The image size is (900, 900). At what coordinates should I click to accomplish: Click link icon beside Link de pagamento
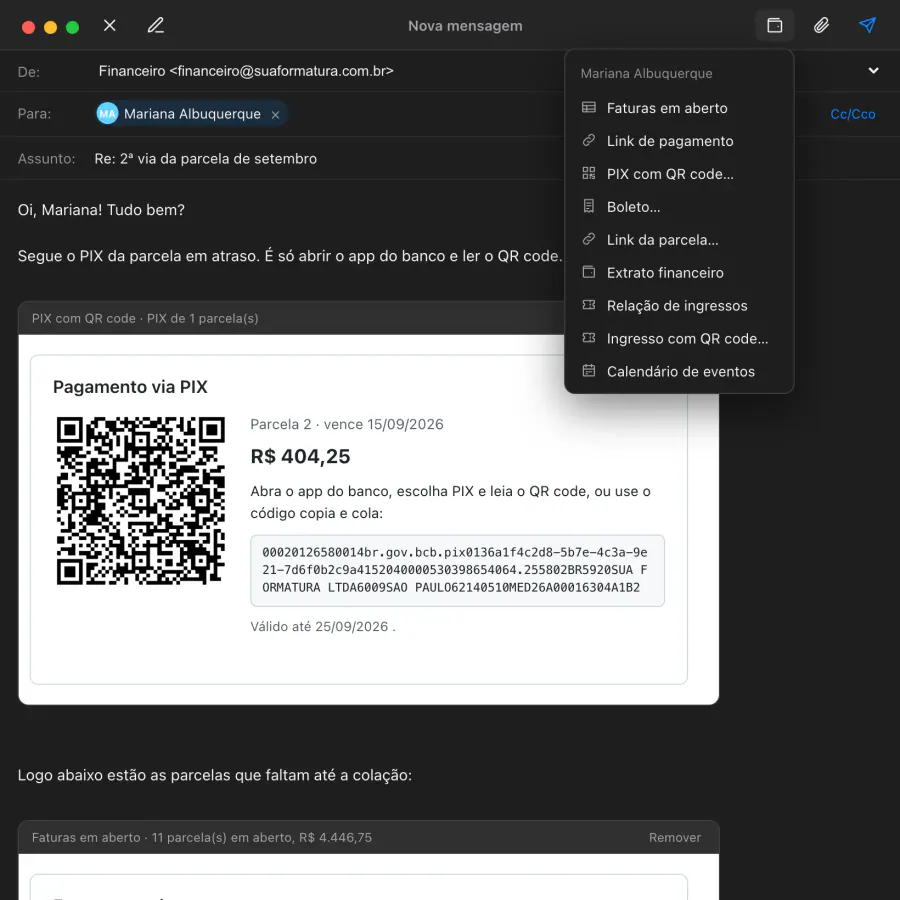[x=588, y=140]
